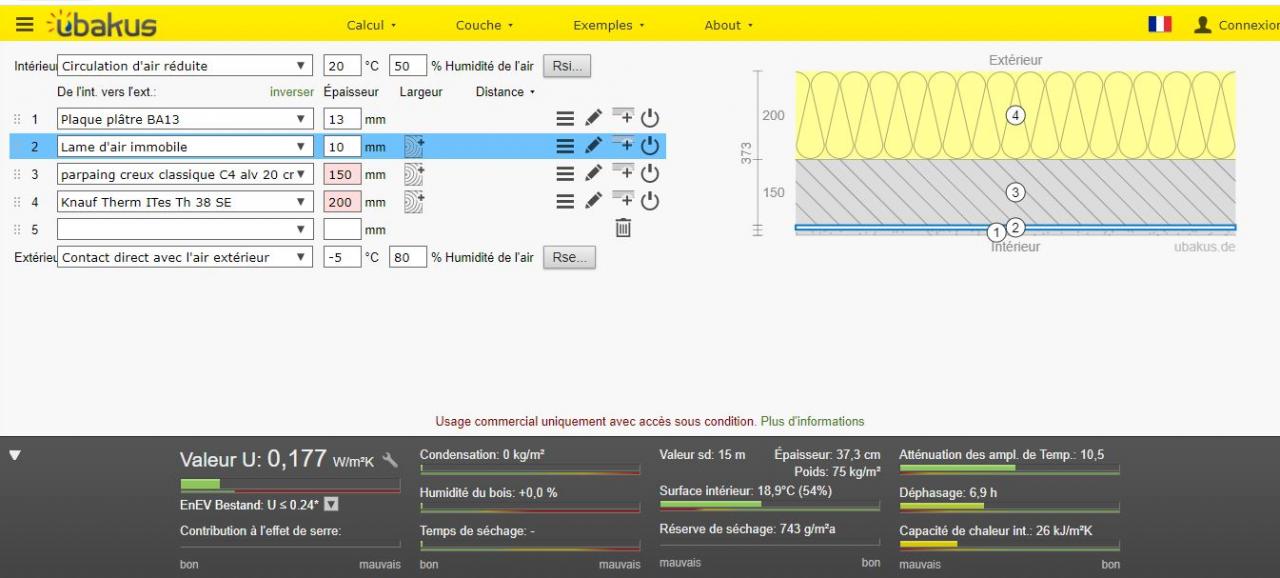Click the wrench icon beside Valeur U
The width and height of the screenshot is (1280, 578).
(x=390, y=460)
